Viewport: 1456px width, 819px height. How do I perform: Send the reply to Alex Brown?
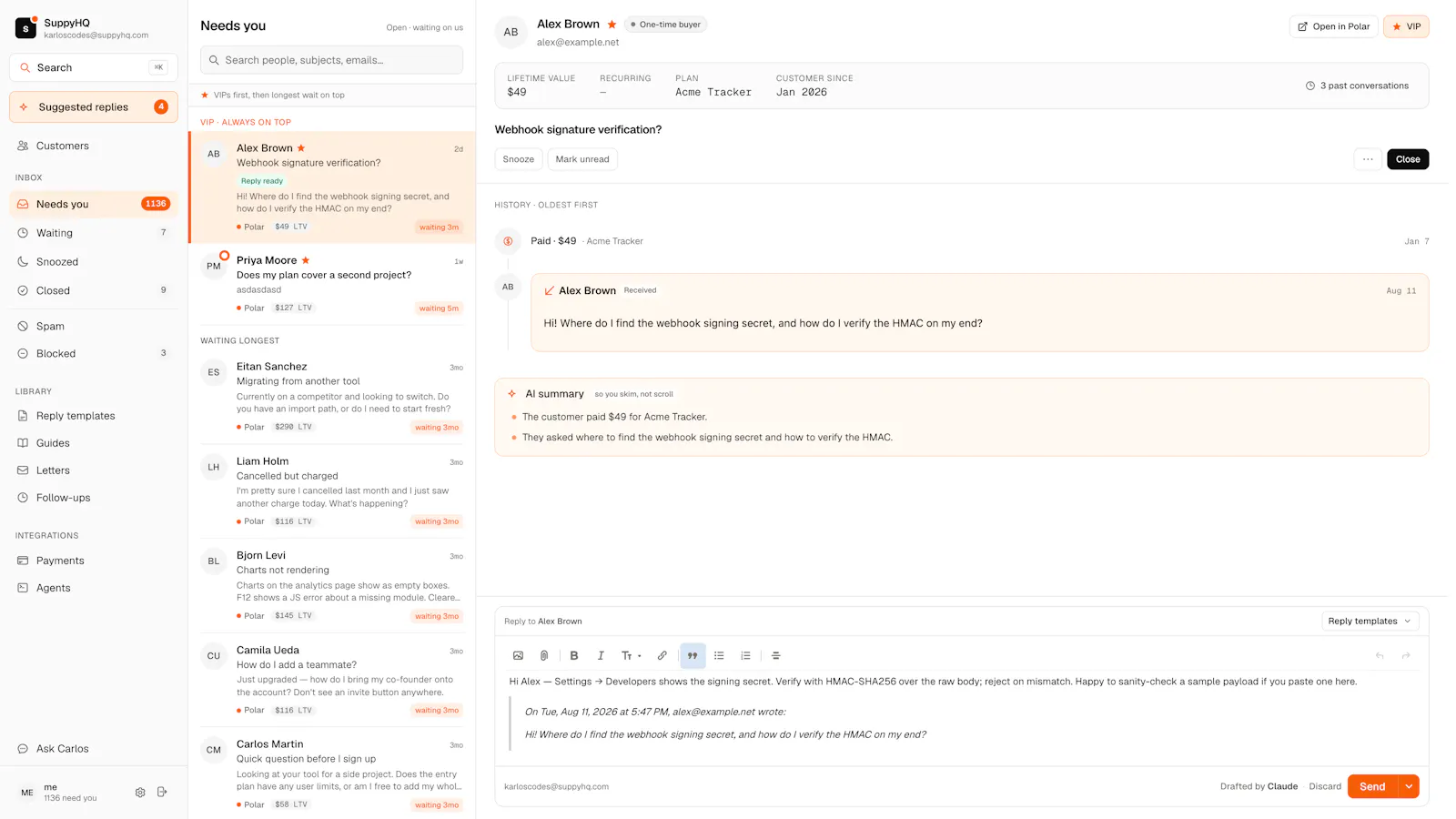coord(1372,786)
